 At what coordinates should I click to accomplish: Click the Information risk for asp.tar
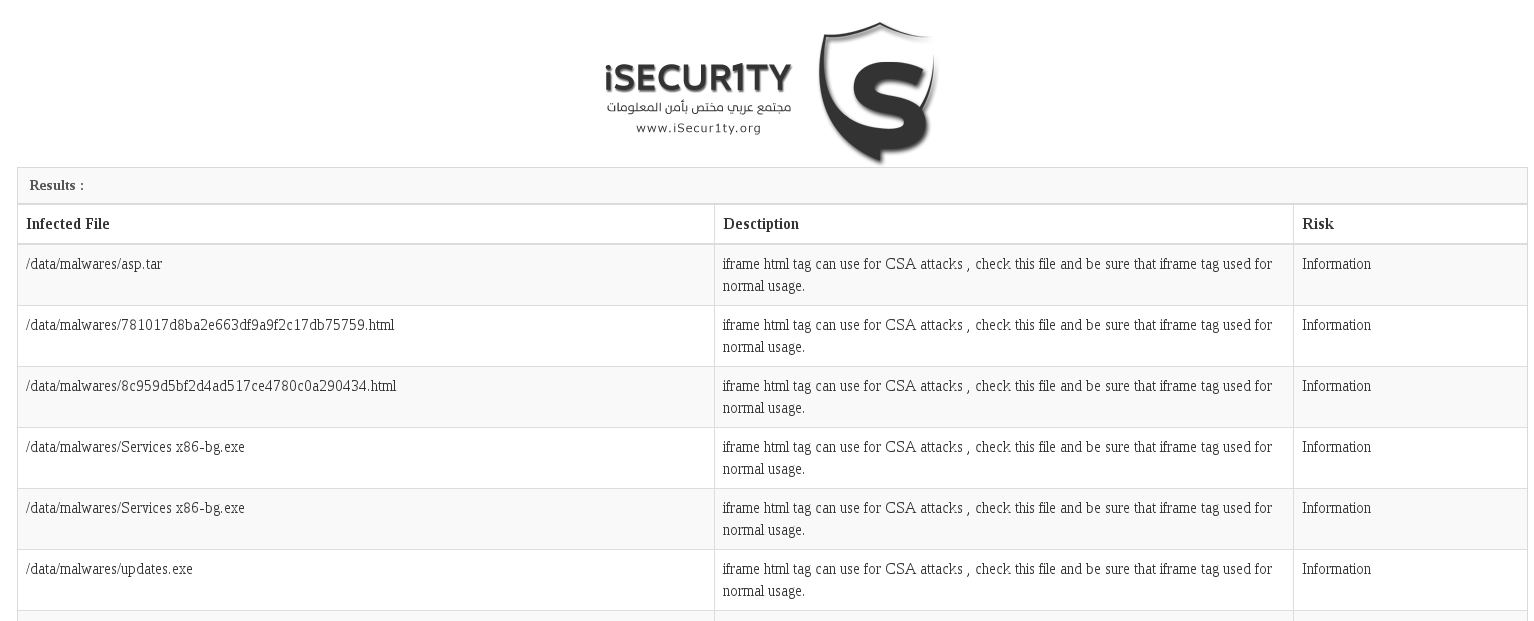pyautogui.click(x=1336, y=264)
